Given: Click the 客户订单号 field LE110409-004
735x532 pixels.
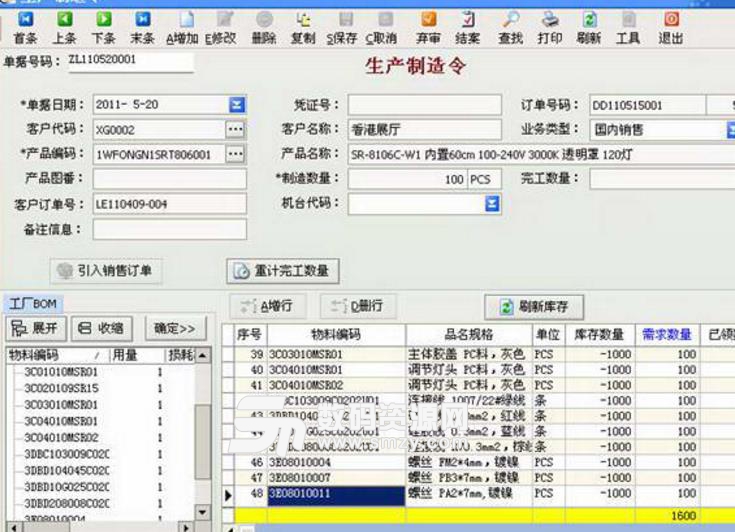Looking at the screenshot, I should click(x=170, y=204).
